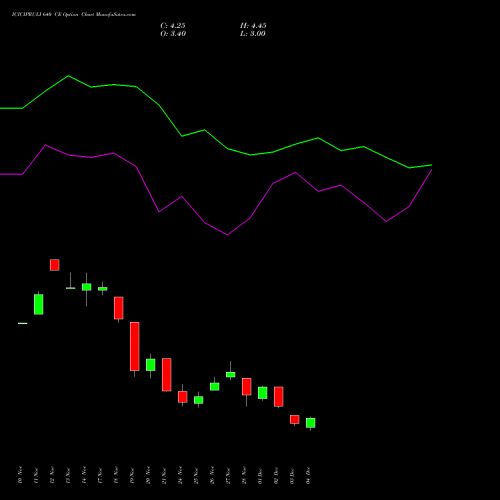Click the 14 Nov date label
The width and height of the screenshot is (500, 500).
[x=84, y=475]
